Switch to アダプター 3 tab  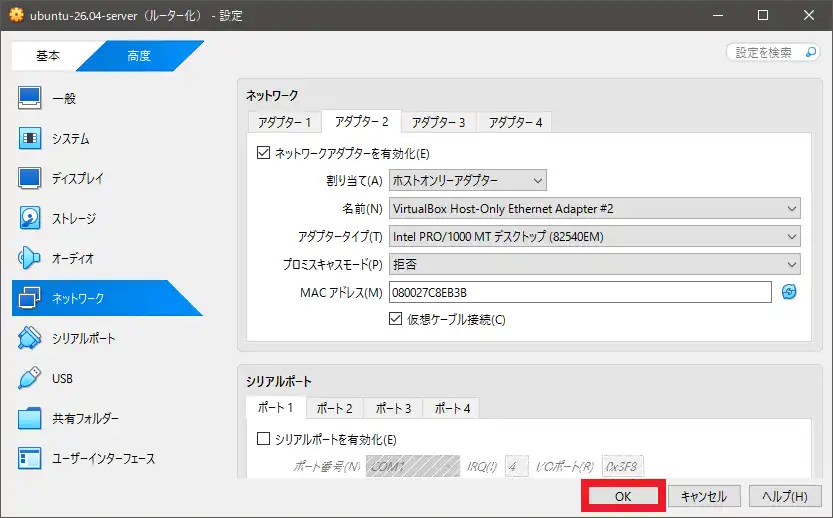click(438, 123)
